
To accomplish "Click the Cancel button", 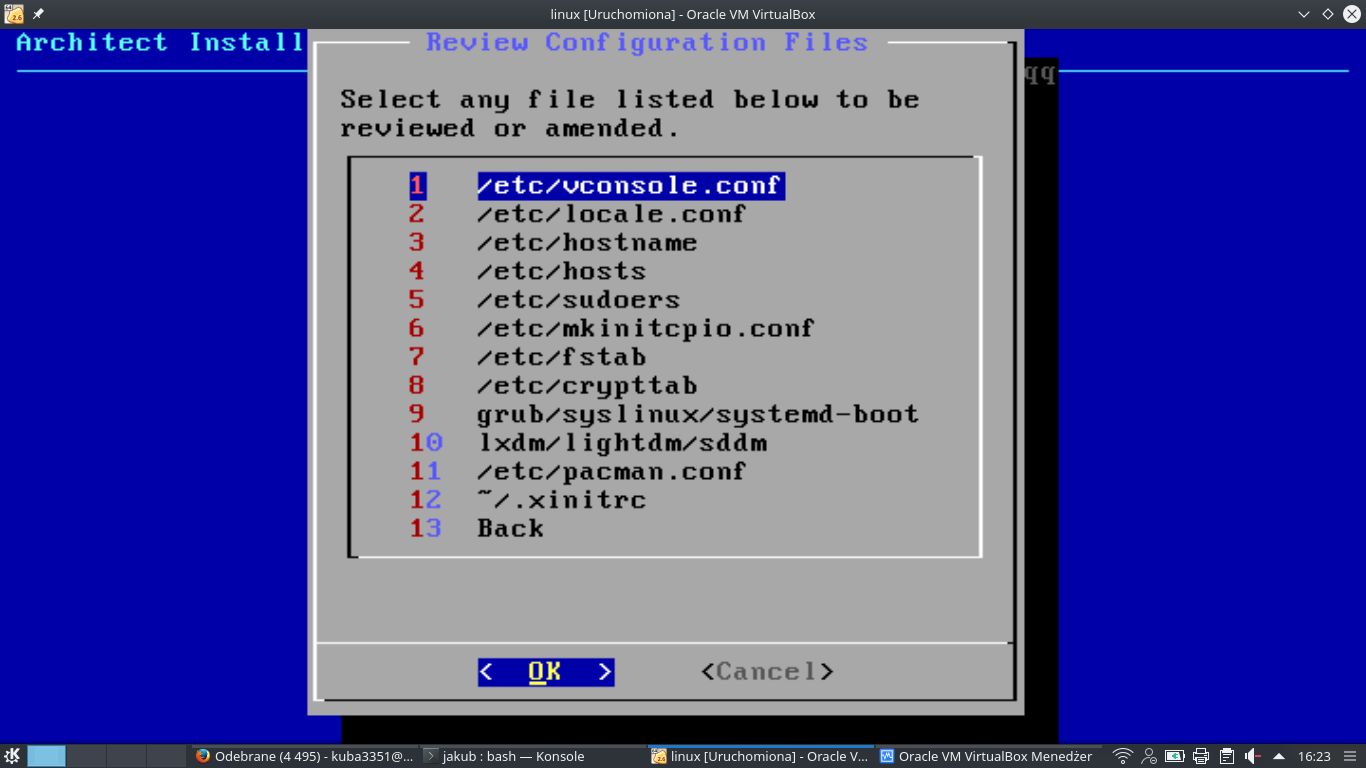I will (x=767, y=672).
